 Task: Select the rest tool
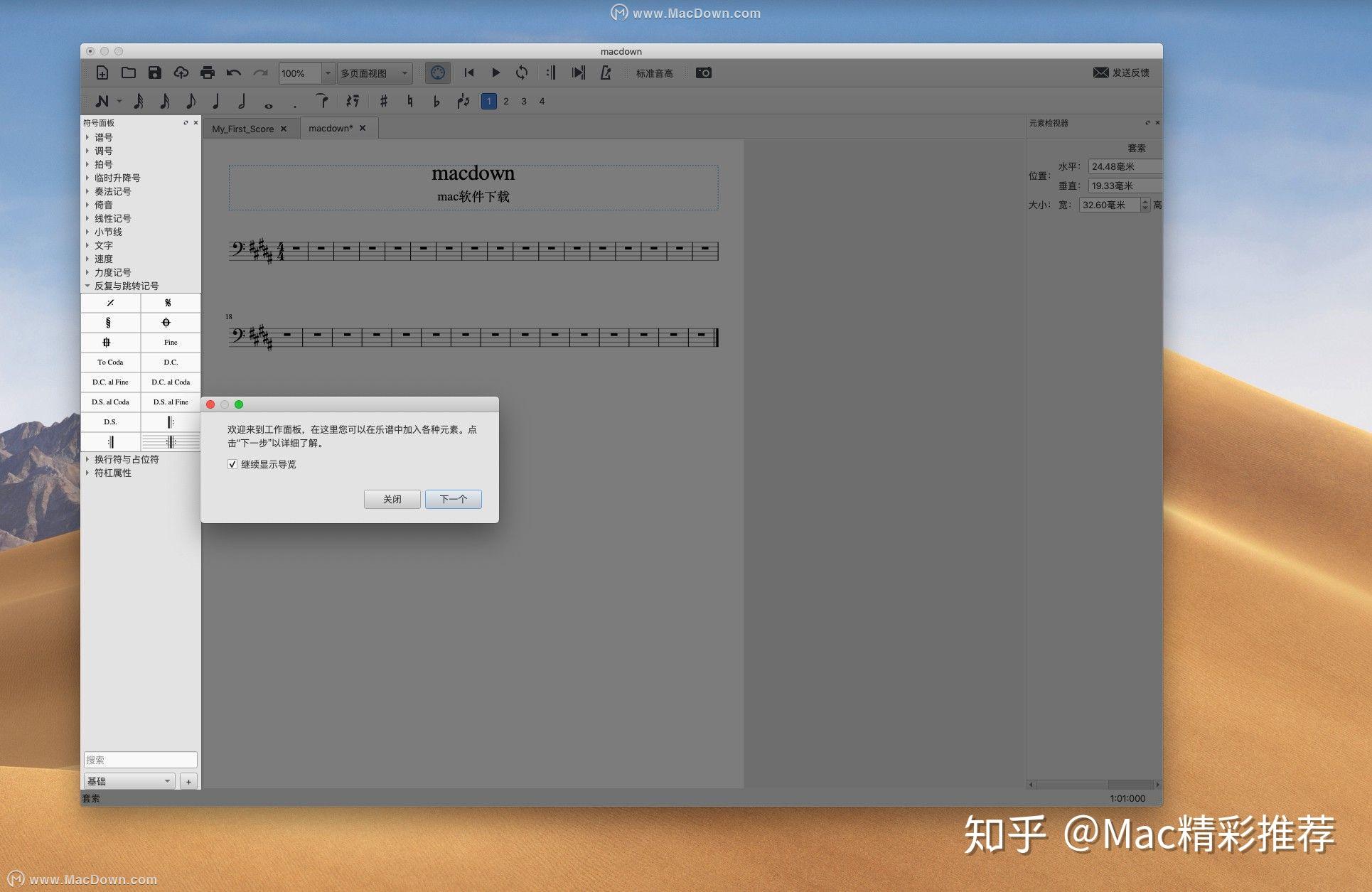click(x=353, y=101)
